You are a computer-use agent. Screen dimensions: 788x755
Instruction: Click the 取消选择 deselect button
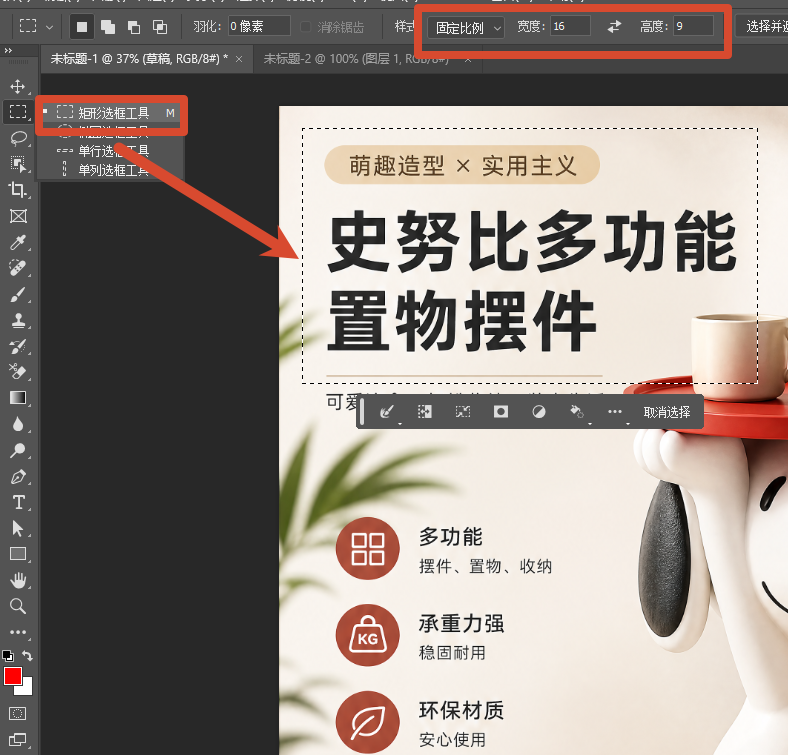[x=667, y=412]
